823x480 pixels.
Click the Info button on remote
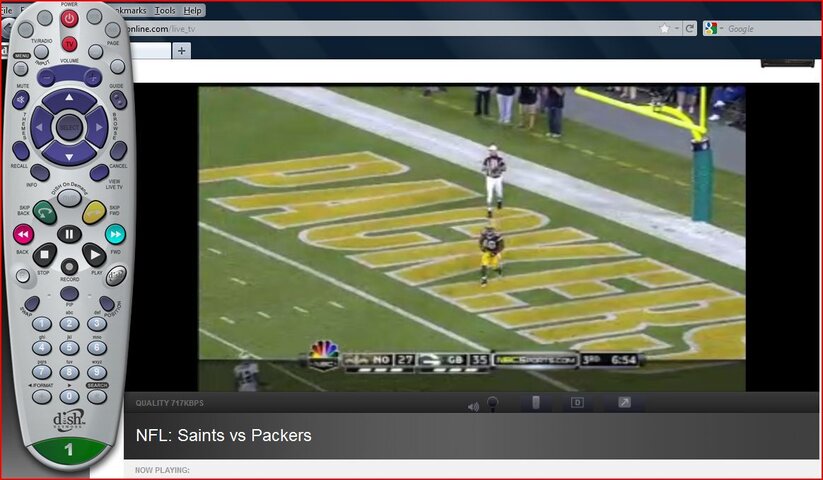40,172
